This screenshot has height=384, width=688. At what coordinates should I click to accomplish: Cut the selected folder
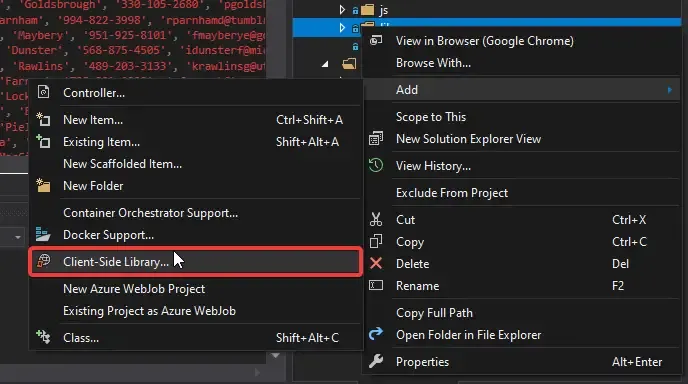coord(522,219)
